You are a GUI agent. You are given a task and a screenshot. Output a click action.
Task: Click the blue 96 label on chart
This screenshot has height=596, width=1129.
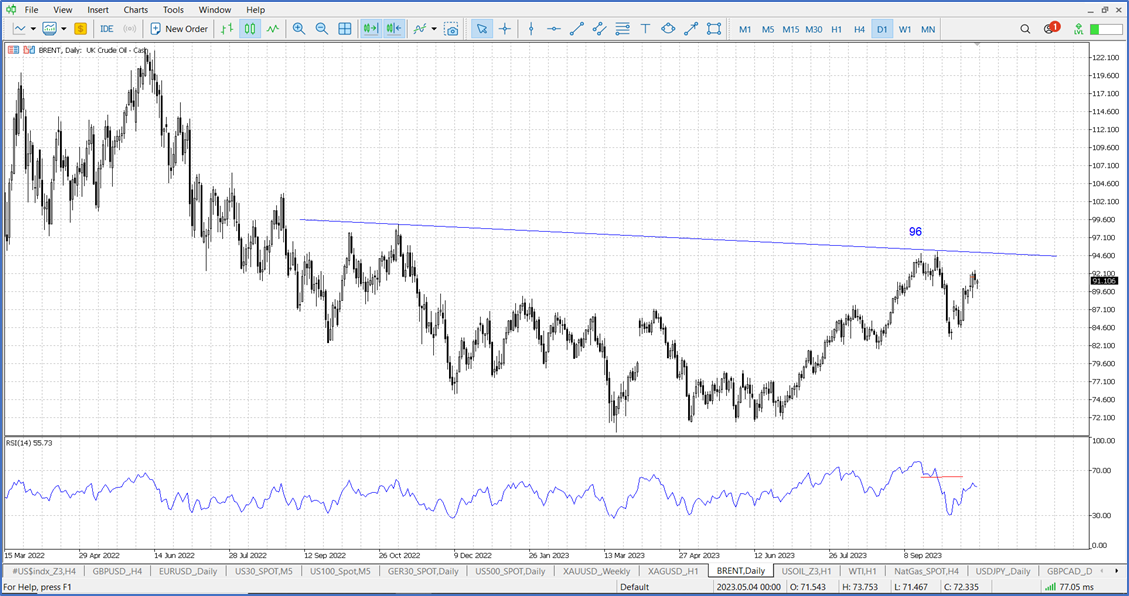pos(915,232)
